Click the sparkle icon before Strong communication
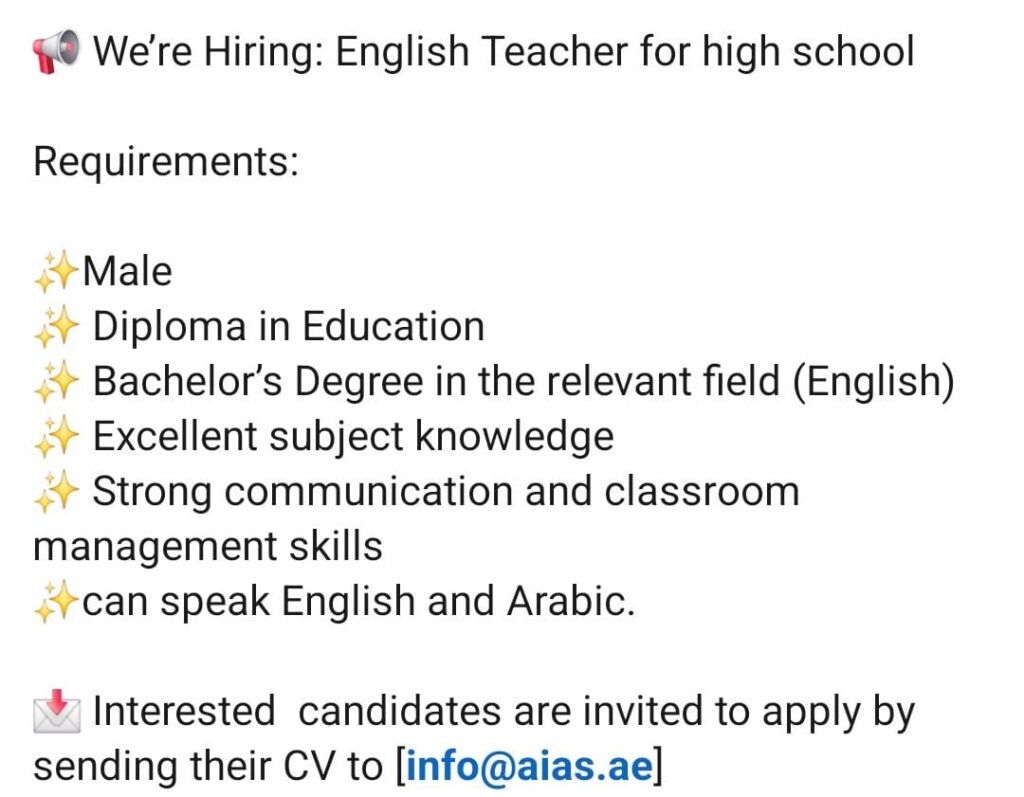 click(x=56, y=492)
